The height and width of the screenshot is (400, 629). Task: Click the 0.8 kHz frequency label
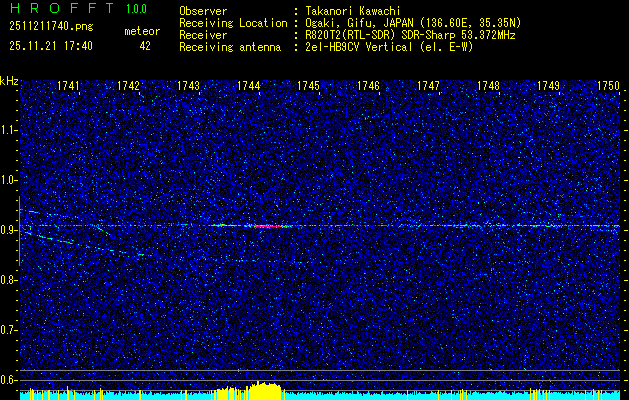pos(9,280)
